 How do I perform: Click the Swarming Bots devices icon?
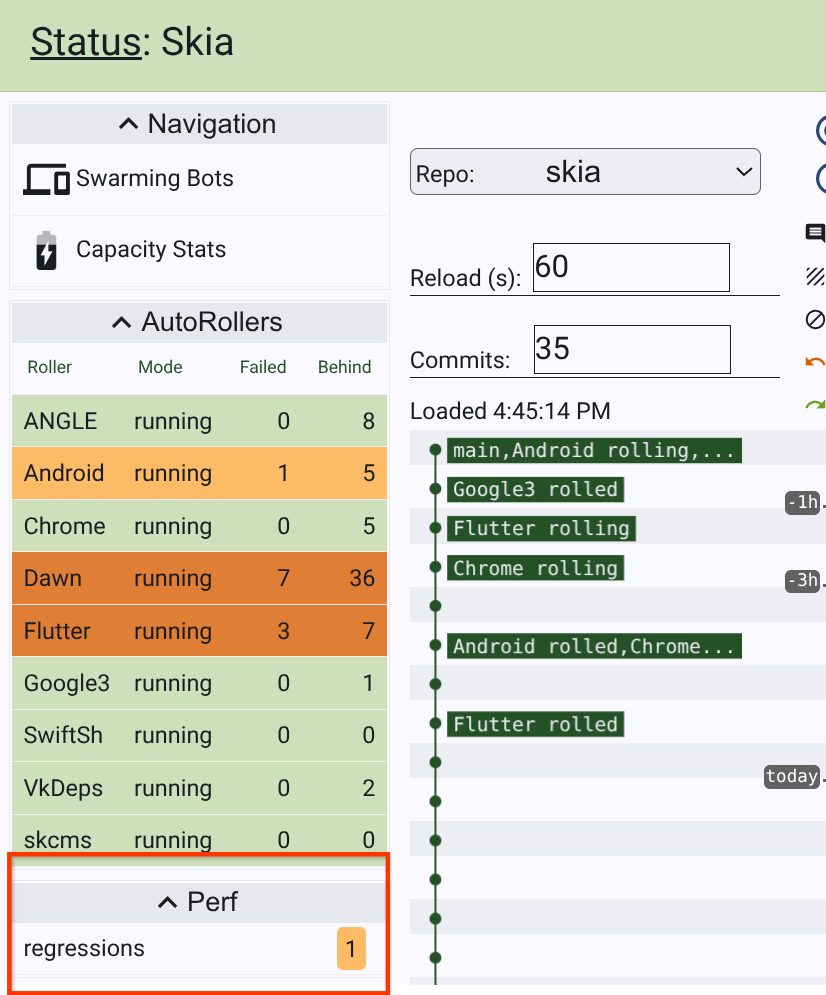point(46,179)
